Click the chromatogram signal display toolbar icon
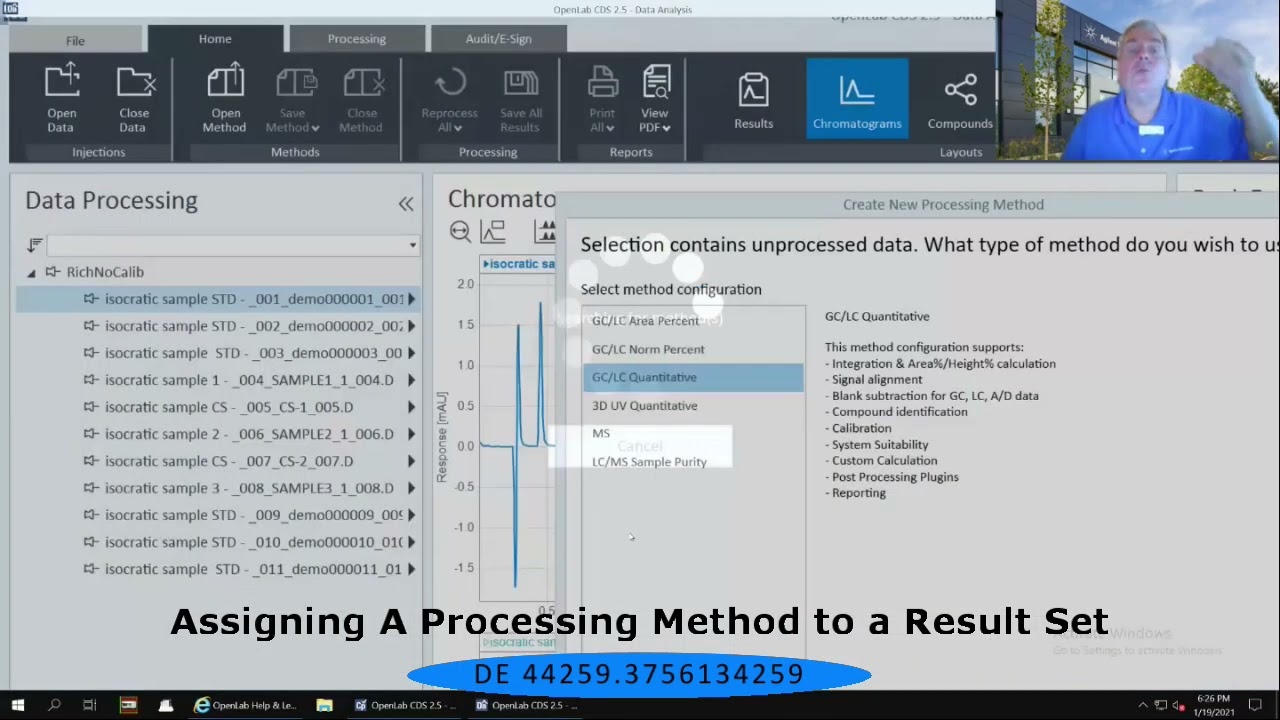The width and height of the screenshot is (1280, 720). point(493,232)
